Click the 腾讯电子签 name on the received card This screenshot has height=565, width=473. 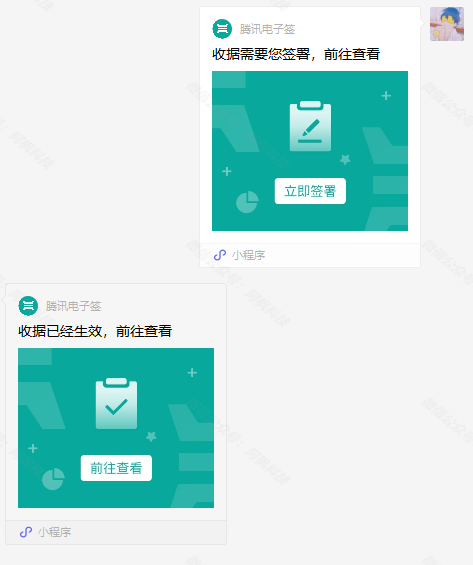73,306
